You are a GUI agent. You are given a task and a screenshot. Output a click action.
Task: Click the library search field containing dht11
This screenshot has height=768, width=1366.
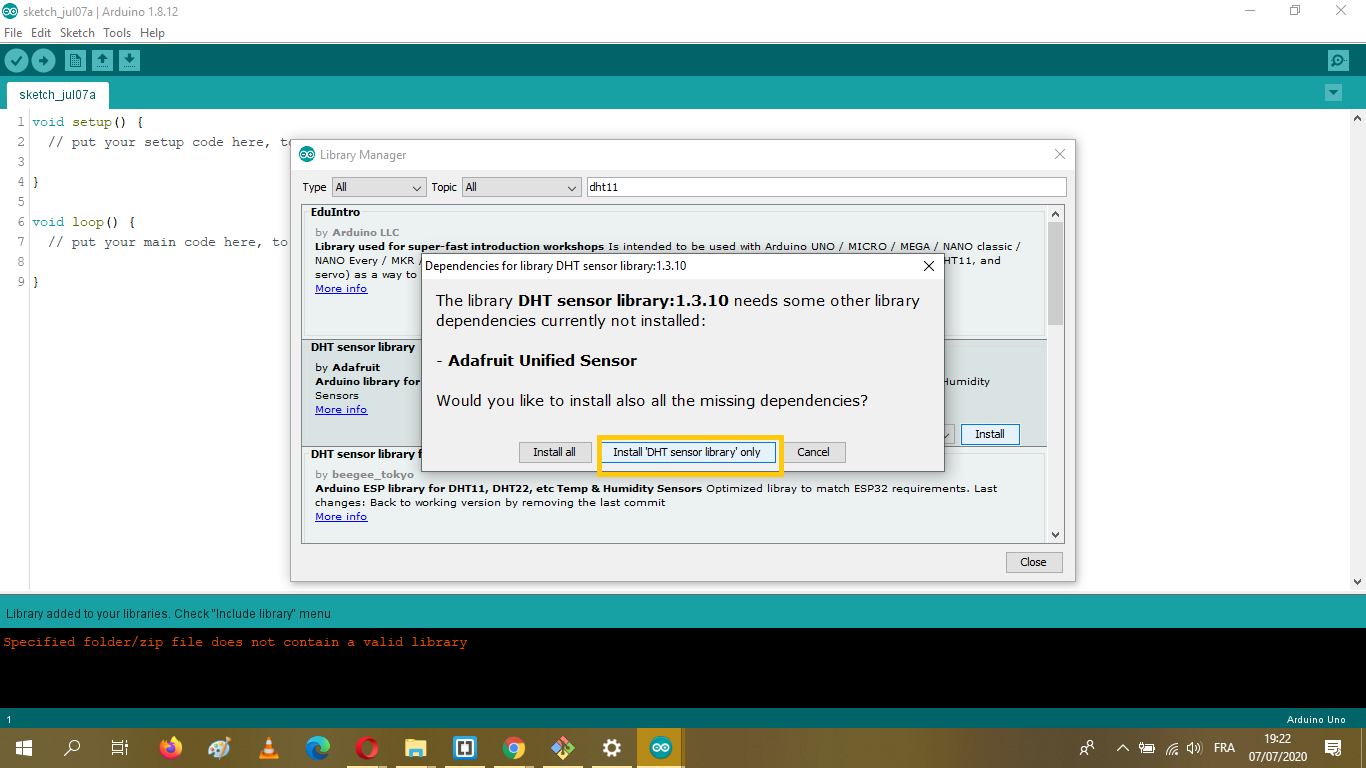pyautogui.click(x=826, y=187)
